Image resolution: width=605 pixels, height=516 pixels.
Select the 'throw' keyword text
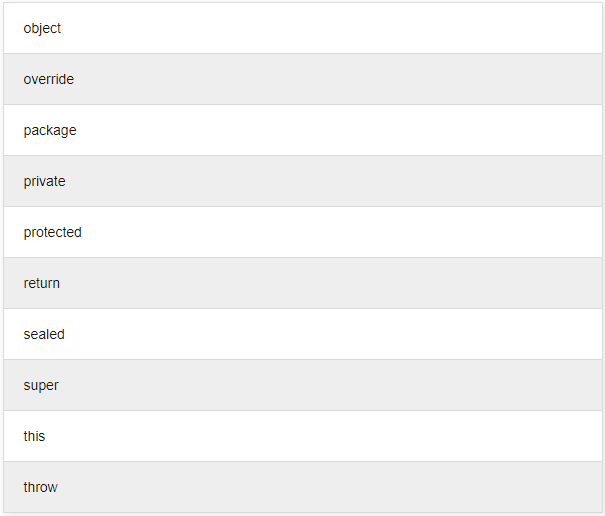(40, 487)
